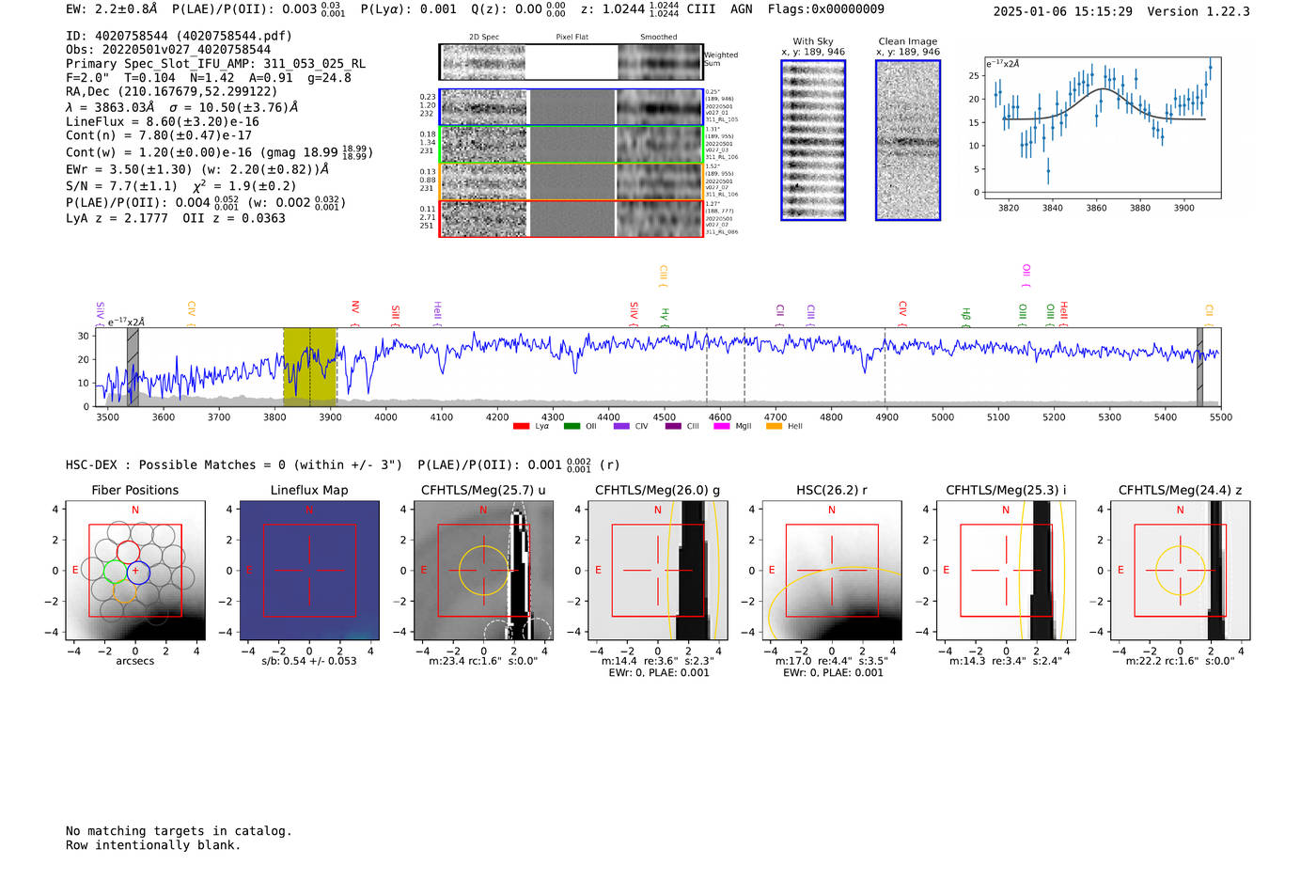Screen dimensions: 1316x896
Task: Click the "Row intentionally blank." text
Action: tap(153, 845)
